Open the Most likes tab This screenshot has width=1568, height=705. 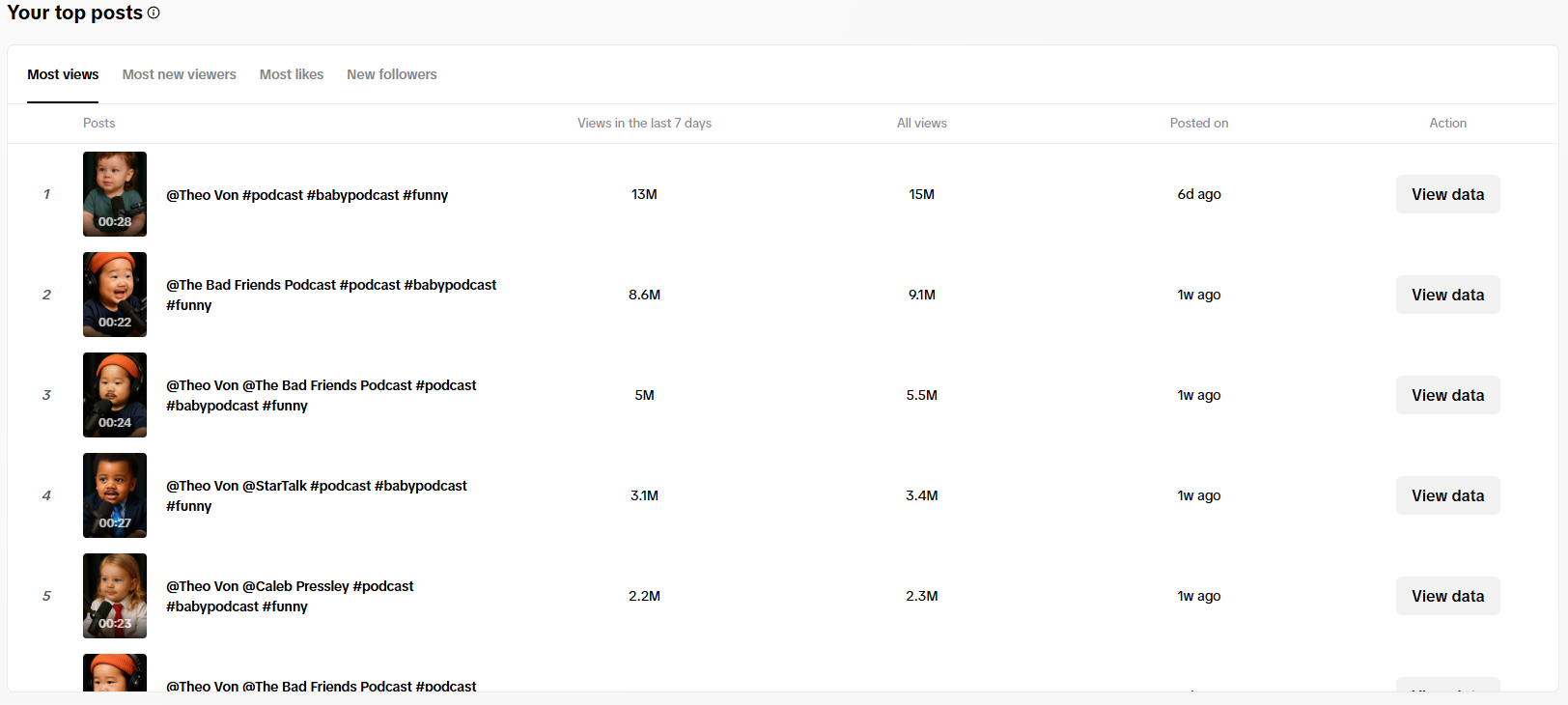[292, 74]
